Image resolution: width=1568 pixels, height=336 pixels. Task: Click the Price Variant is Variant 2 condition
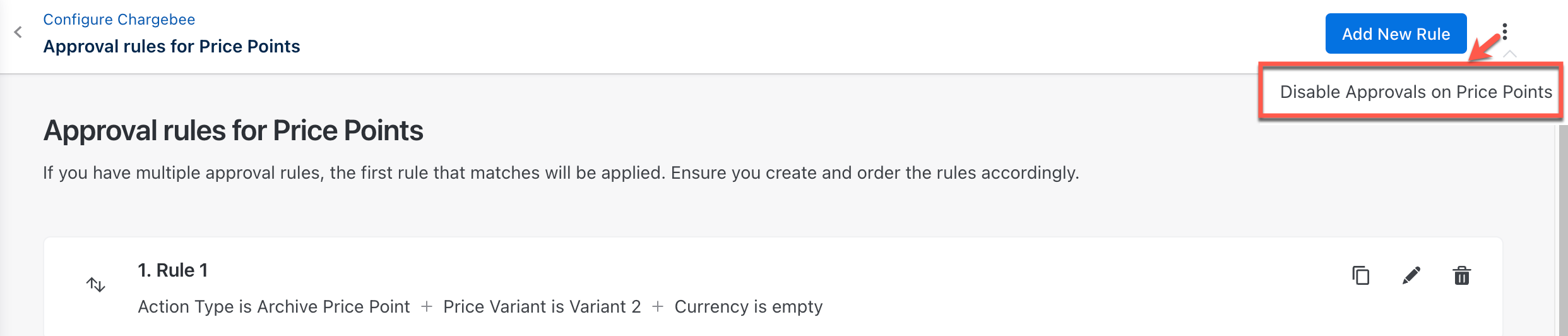(542, 307)
